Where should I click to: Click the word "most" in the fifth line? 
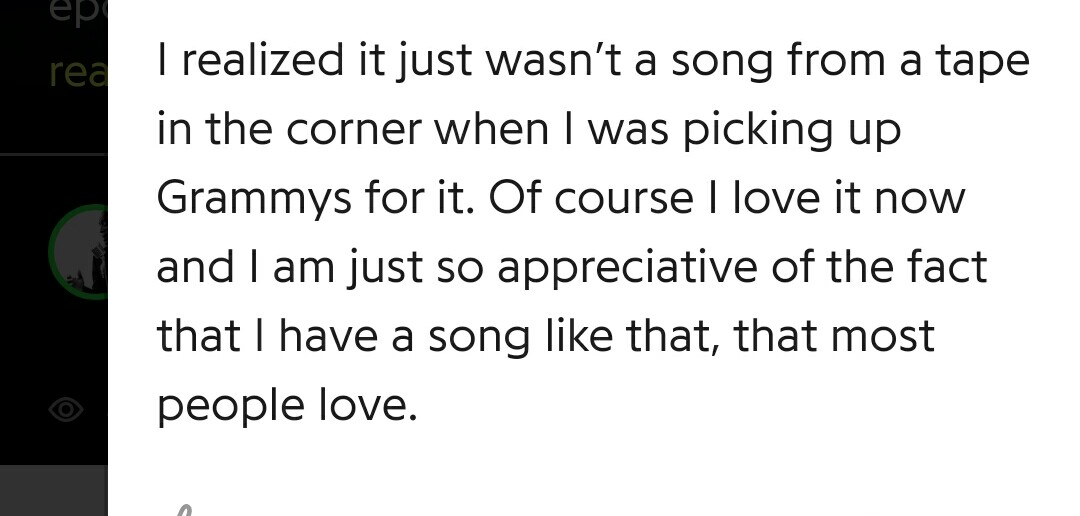click(884, 336)
